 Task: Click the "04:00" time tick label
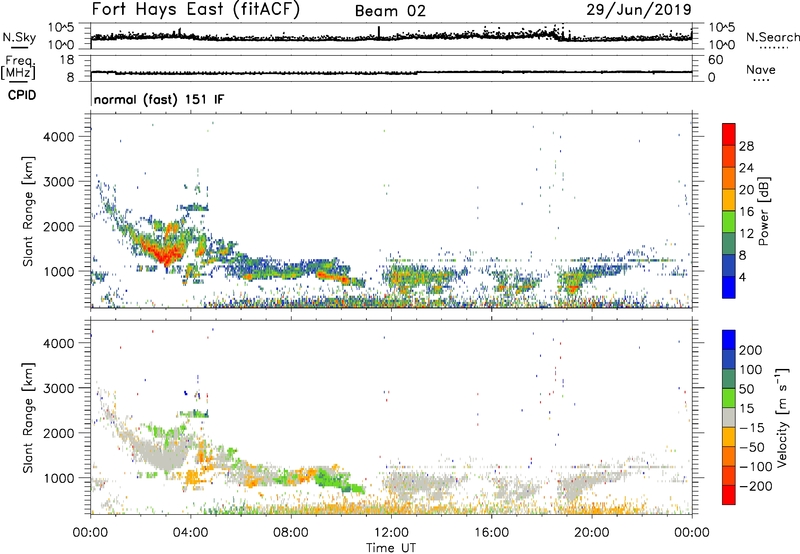[191, 533]
